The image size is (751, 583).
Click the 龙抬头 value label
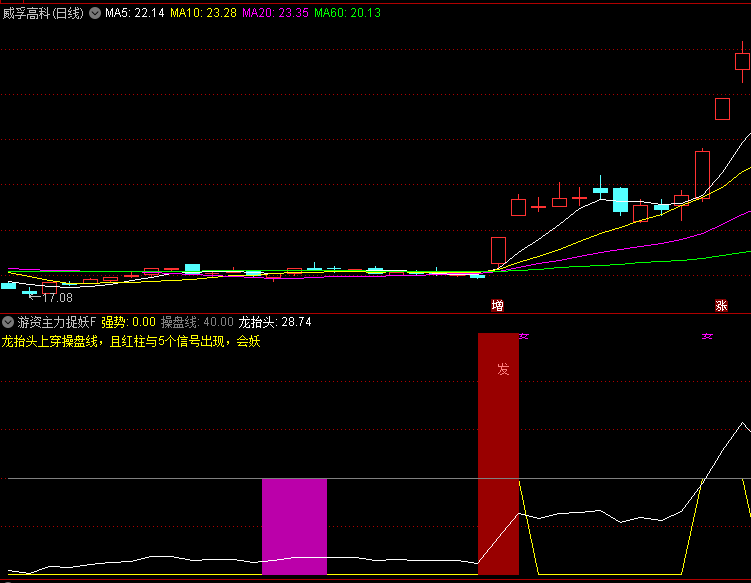275,322
